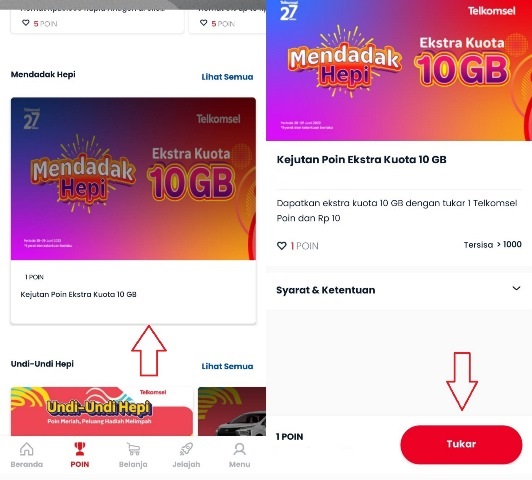
Task: Select the POIN trophy icon
Action: coord(80,449)
